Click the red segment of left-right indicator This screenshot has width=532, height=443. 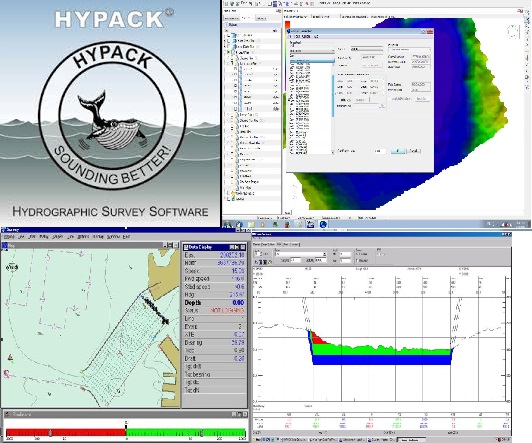click(x=66, y=432)
